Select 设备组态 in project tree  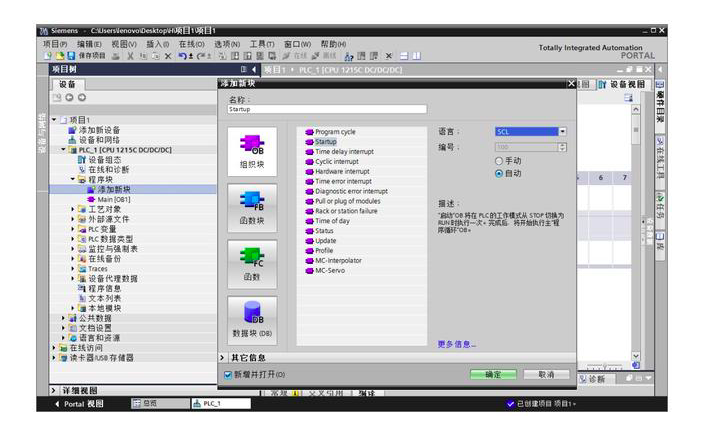(x=99, y=160)
